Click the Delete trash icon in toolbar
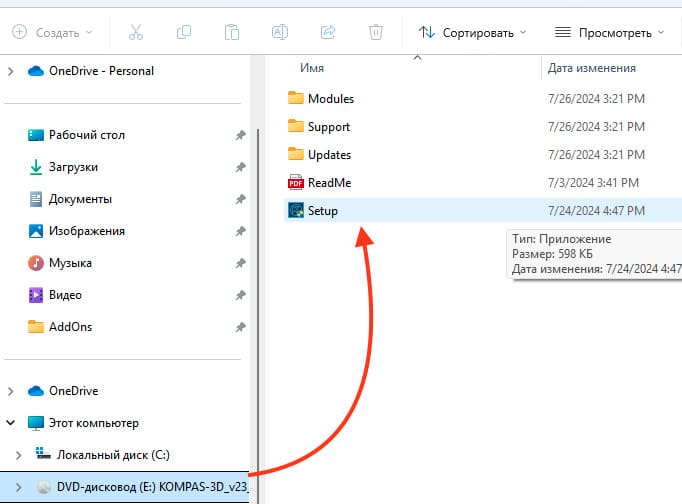Screen dimensions: 682x504 pyautogui.click(x=376, y=33)
